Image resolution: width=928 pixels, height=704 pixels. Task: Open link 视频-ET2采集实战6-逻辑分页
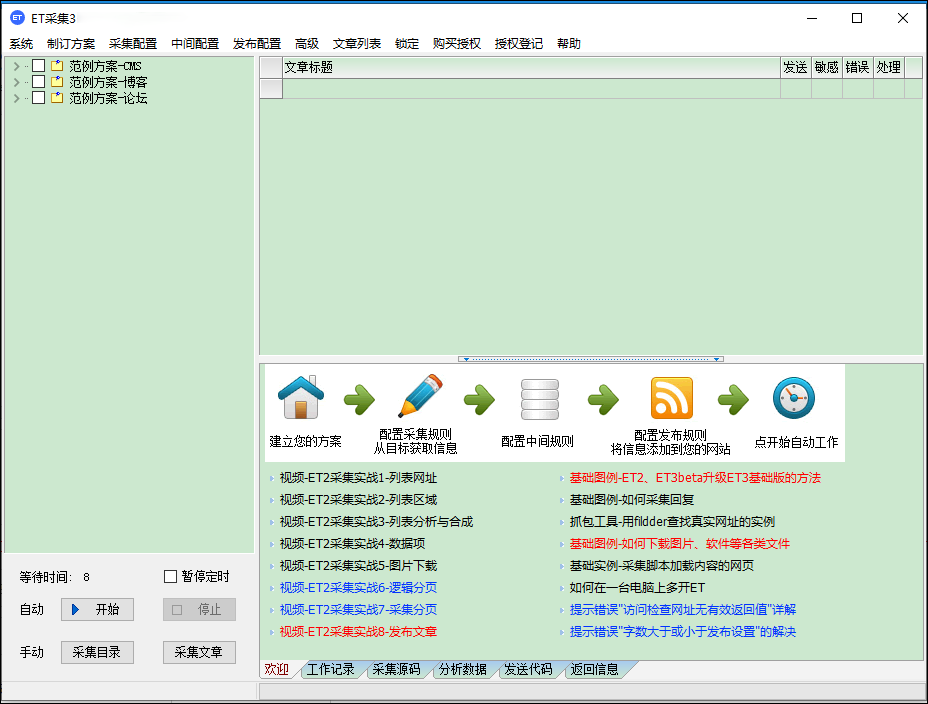(x=358, y=587)
